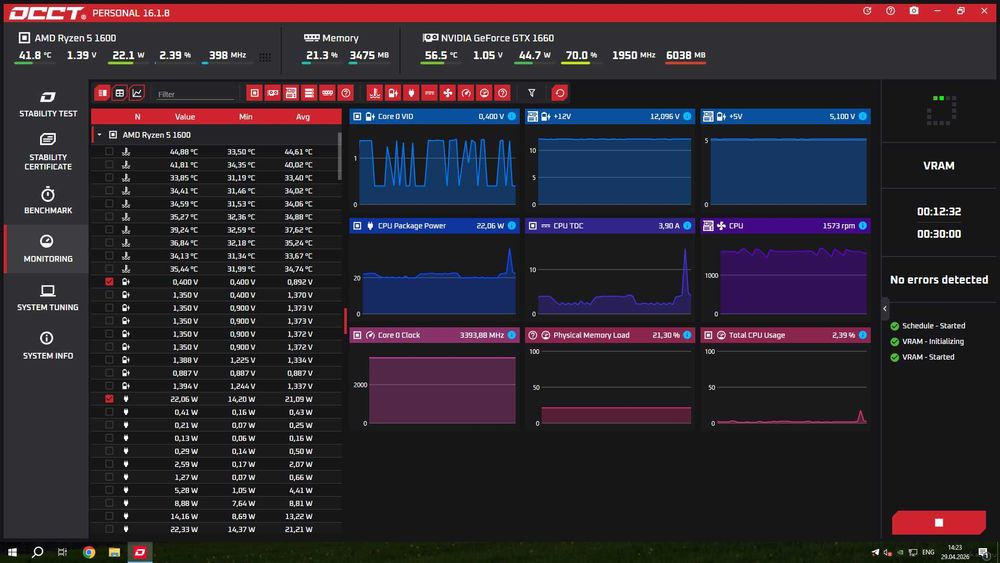Sort the table by the Avg column
Screen dimensions: 1000x563
click(x=303, y=117)
